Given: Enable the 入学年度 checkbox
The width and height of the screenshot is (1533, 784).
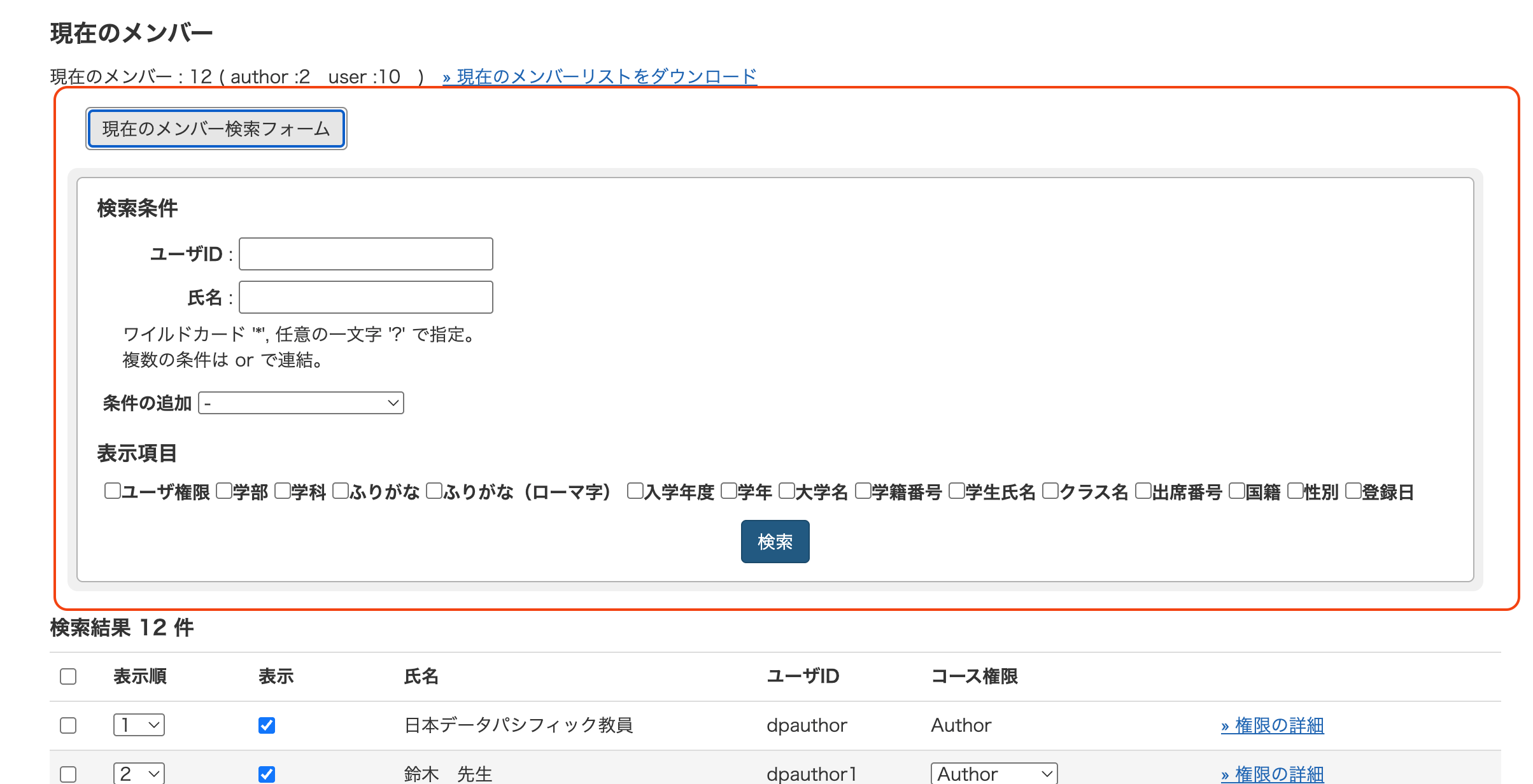Looking at the screenshot, I should pyautogui.click(x=635, y=491).
